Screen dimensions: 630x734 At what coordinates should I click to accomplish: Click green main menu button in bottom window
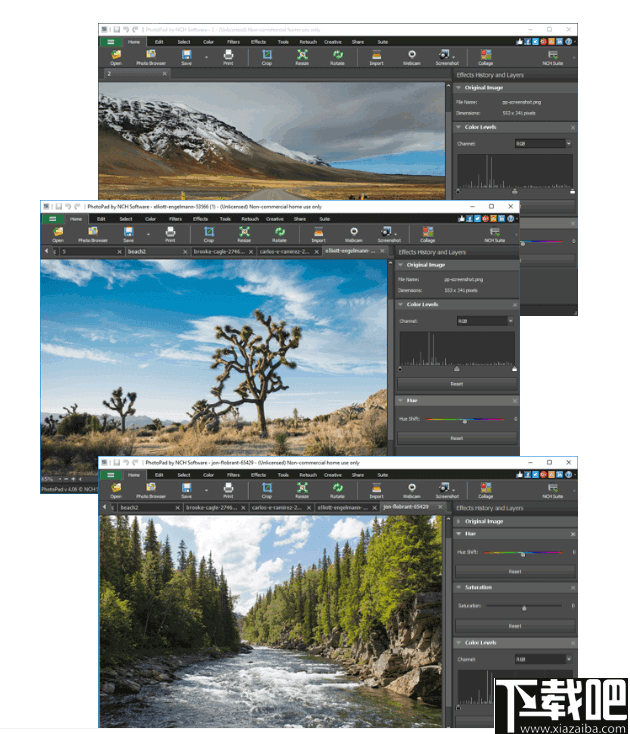(110, 475)
